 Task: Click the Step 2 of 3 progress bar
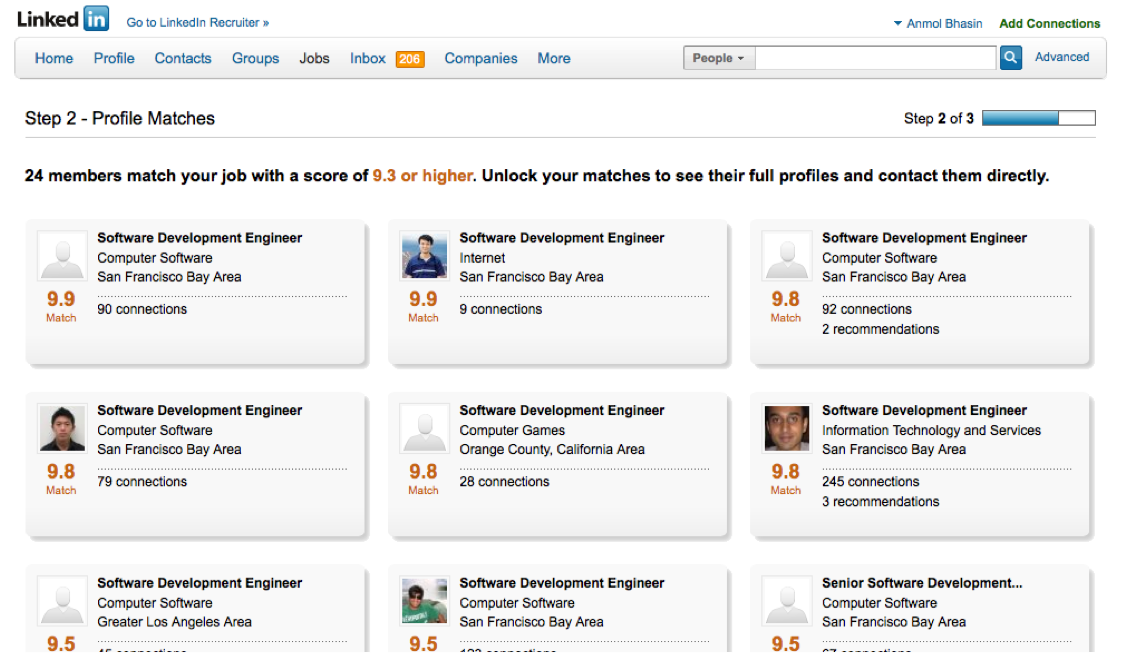coord(1038,118)
